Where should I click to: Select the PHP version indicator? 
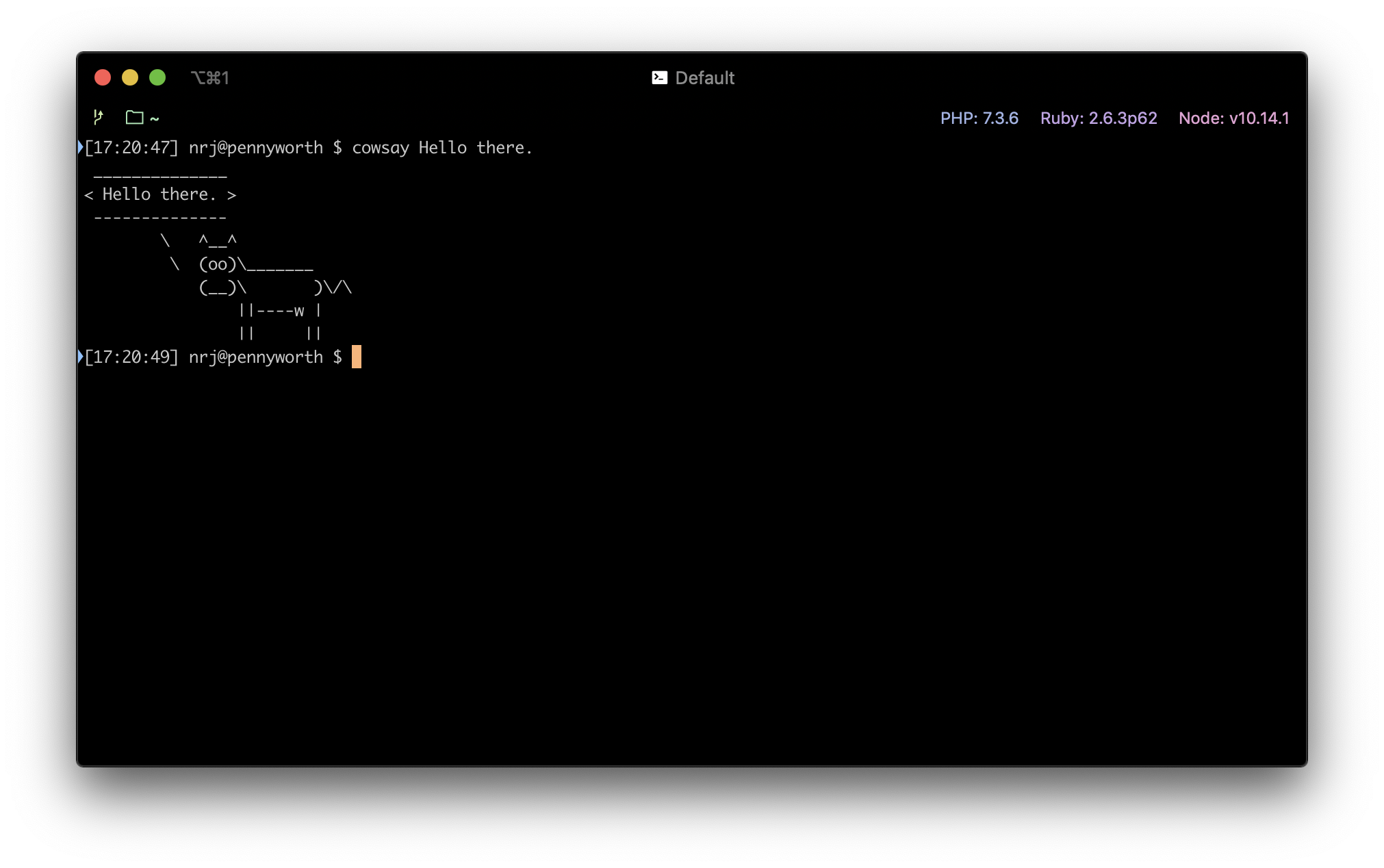978,118
